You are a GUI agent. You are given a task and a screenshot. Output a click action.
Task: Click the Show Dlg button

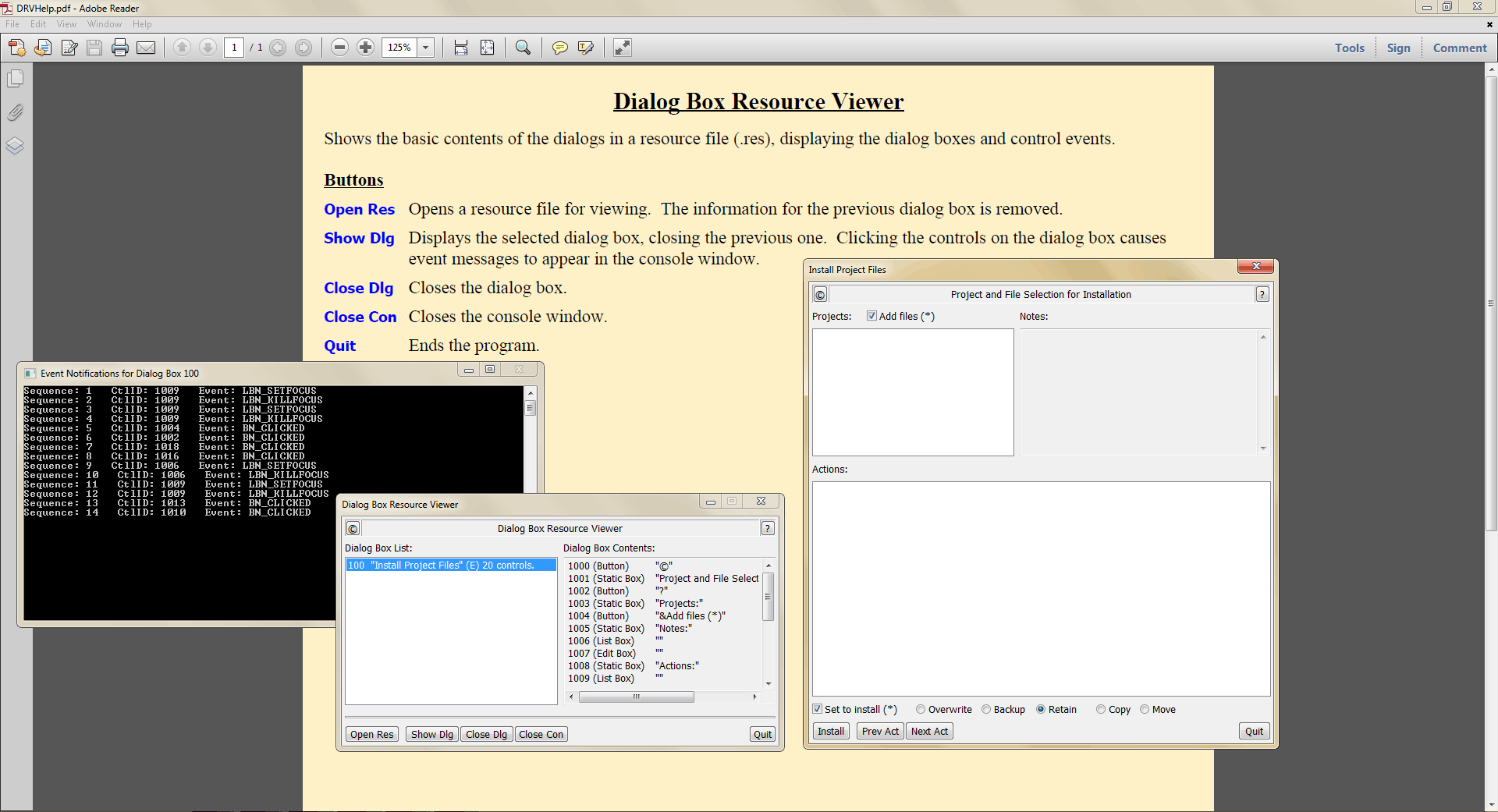click(431, 734)
